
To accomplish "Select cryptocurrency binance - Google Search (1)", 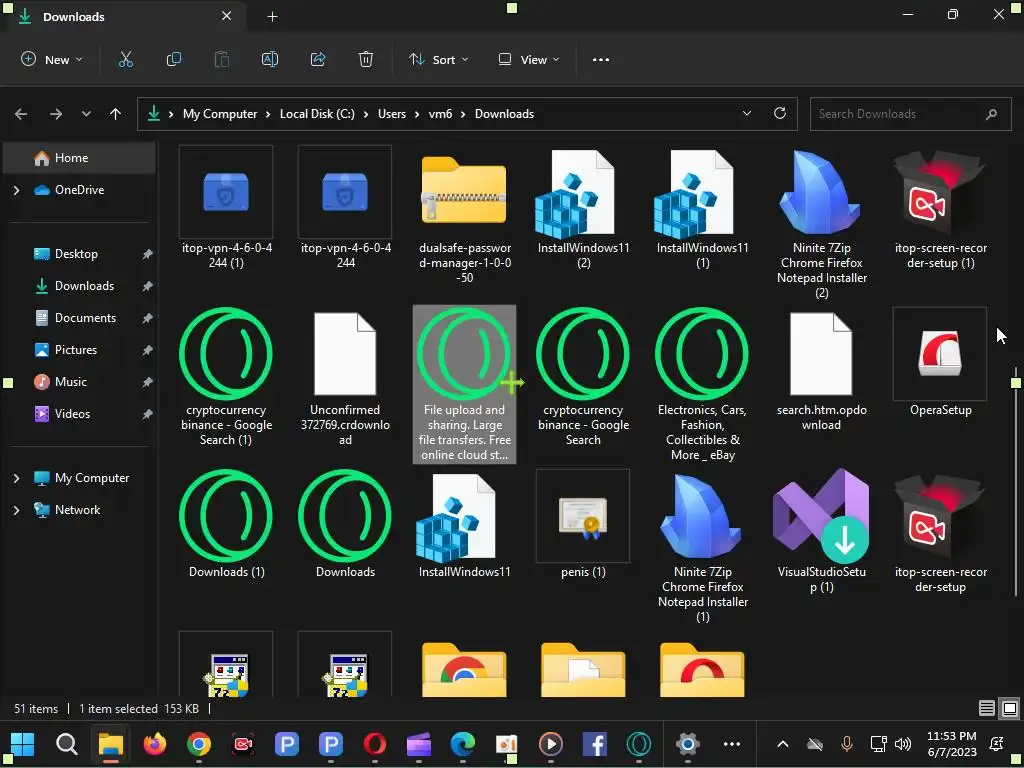I will (x=226, y=377).
